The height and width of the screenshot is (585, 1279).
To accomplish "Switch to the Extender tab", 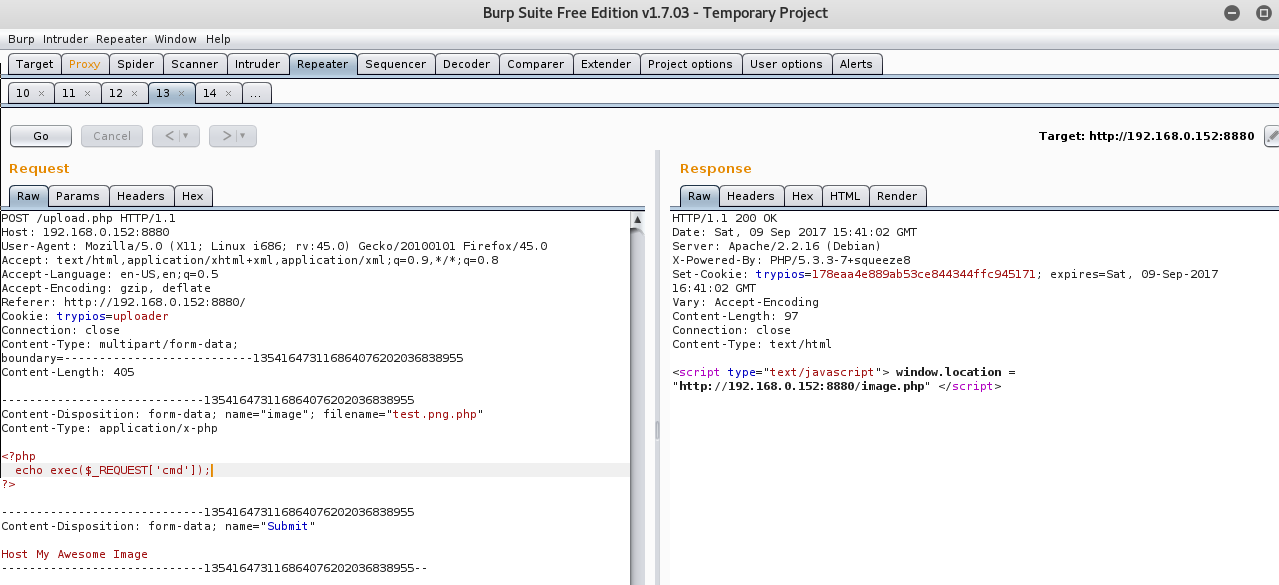I will 606,64.
